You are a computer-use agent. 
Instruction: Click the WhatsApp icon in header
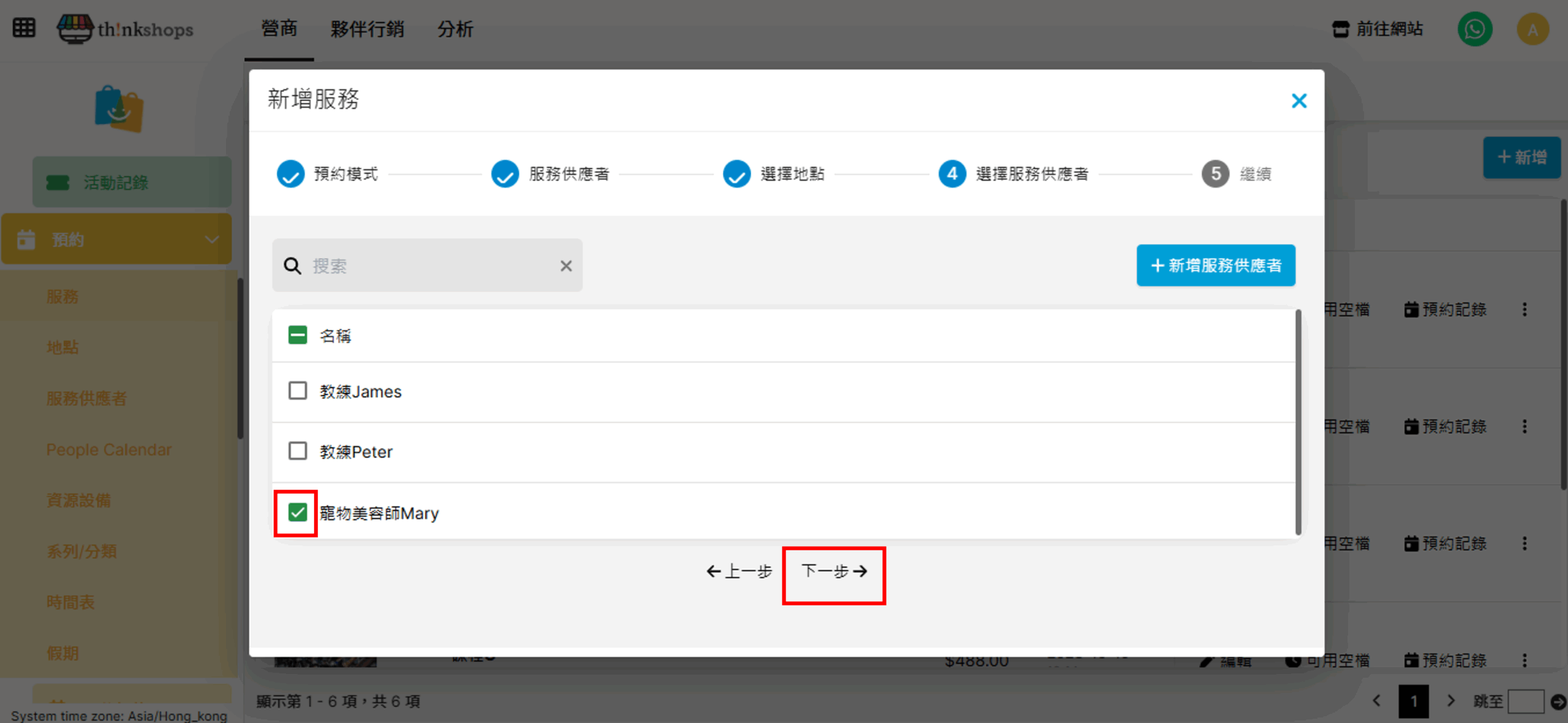[x=1474, y=29]
